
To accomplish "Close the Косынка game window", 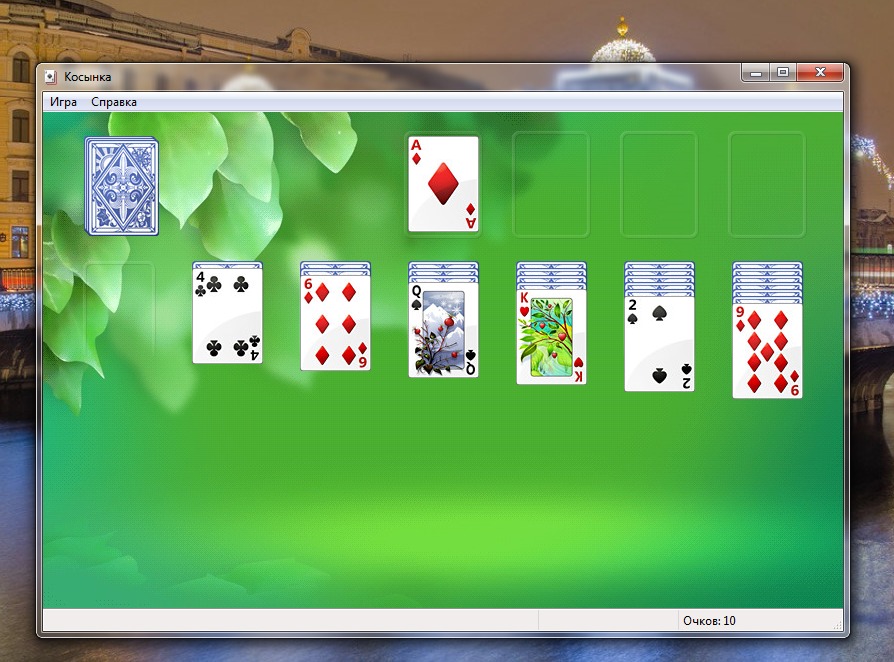I will tap(820, 72).
